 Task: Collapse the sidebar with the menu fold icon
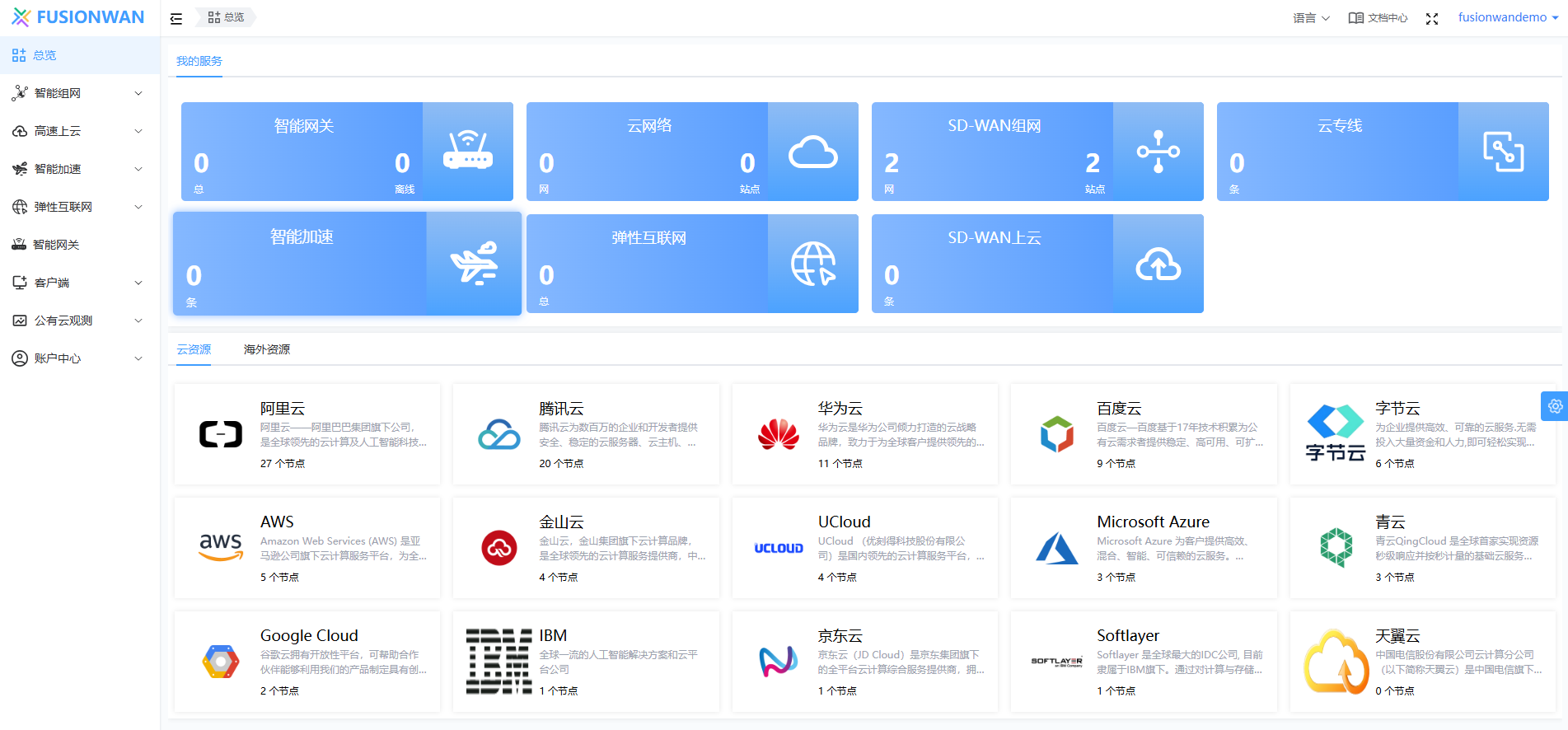click(176, 18)
